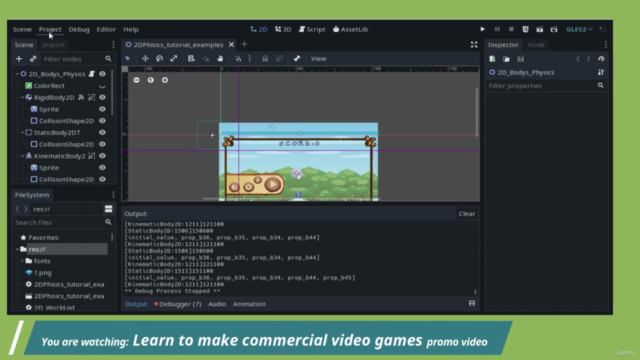Open the AssetLib workspace
640x360 pixels.
pos(350,29)
